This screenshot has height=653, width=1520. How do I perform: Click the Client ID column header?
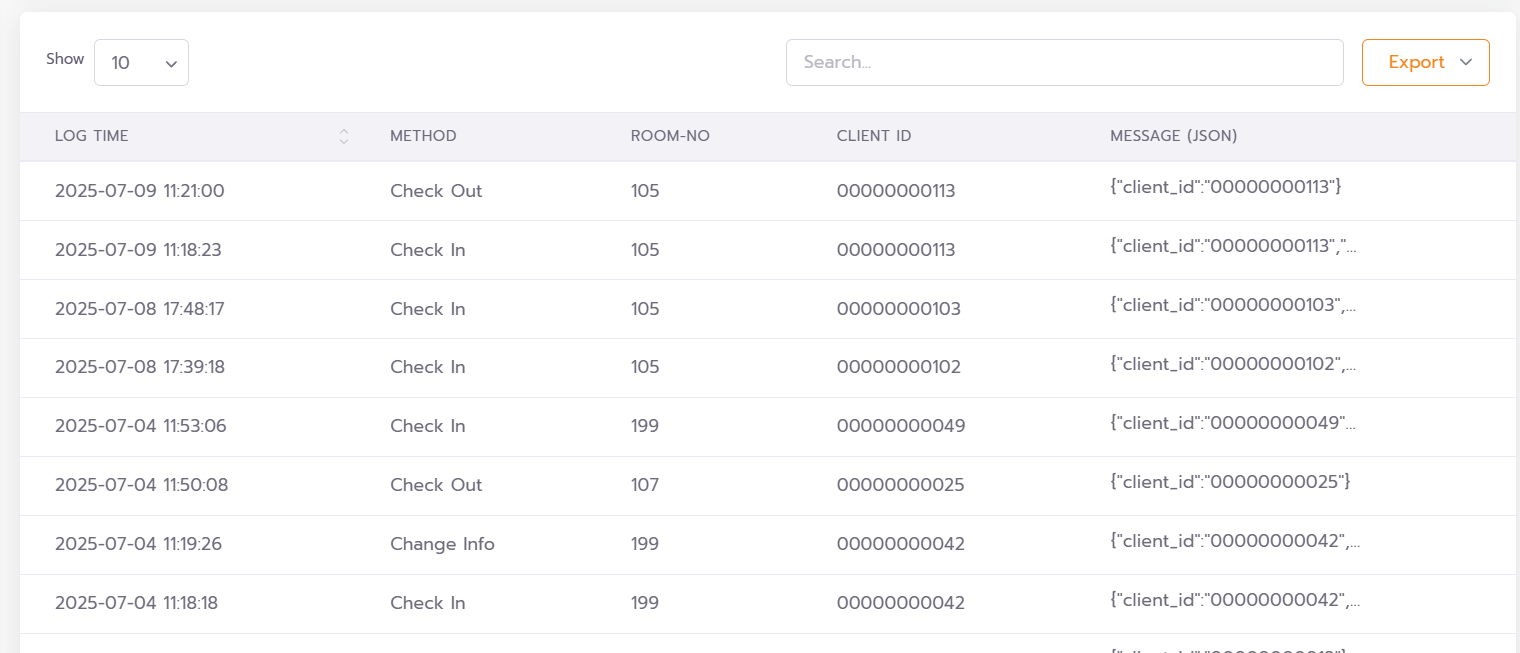[874, 136]
